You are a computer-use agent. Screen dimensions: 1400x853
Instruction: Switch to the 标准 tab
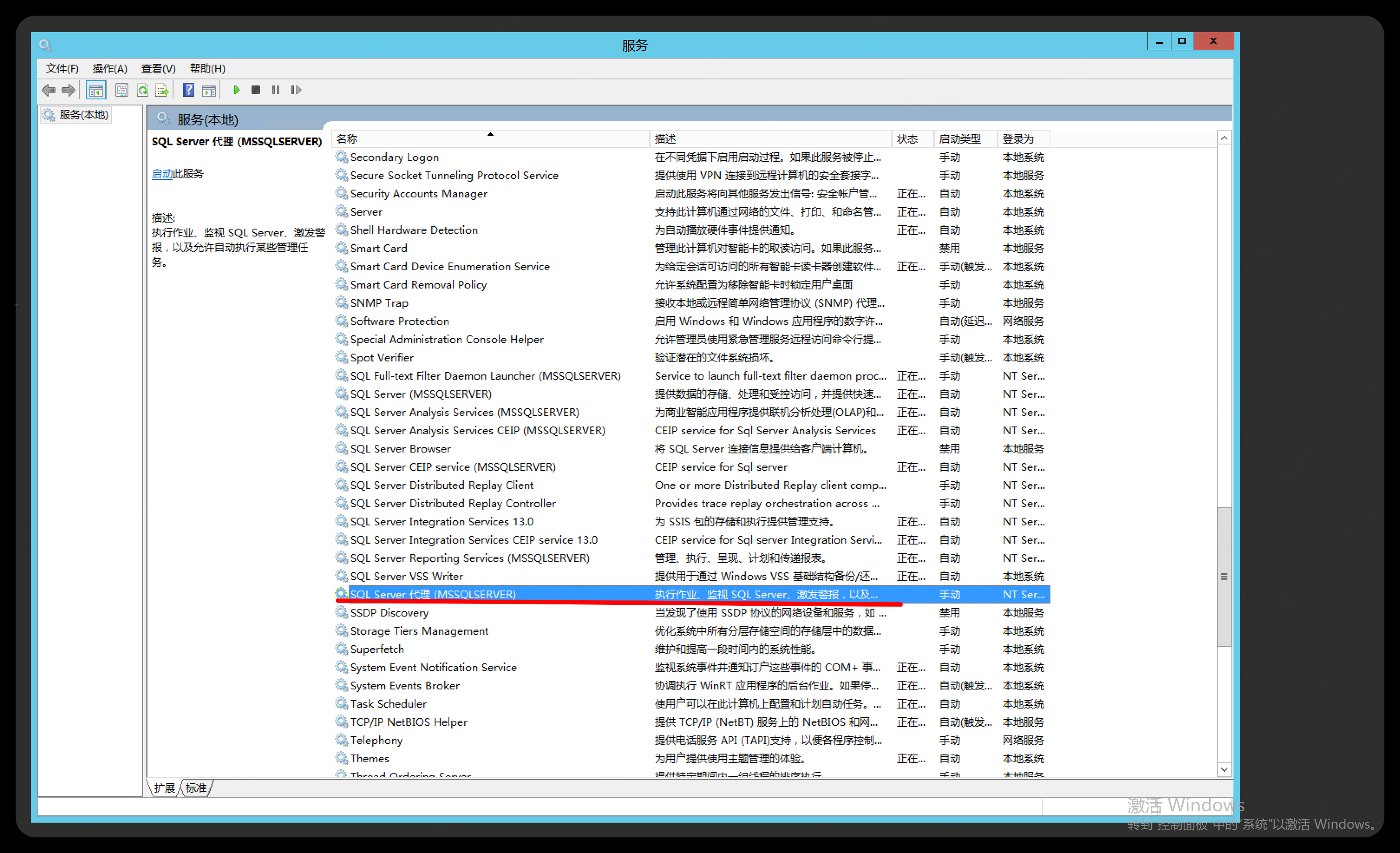point(196,787)
